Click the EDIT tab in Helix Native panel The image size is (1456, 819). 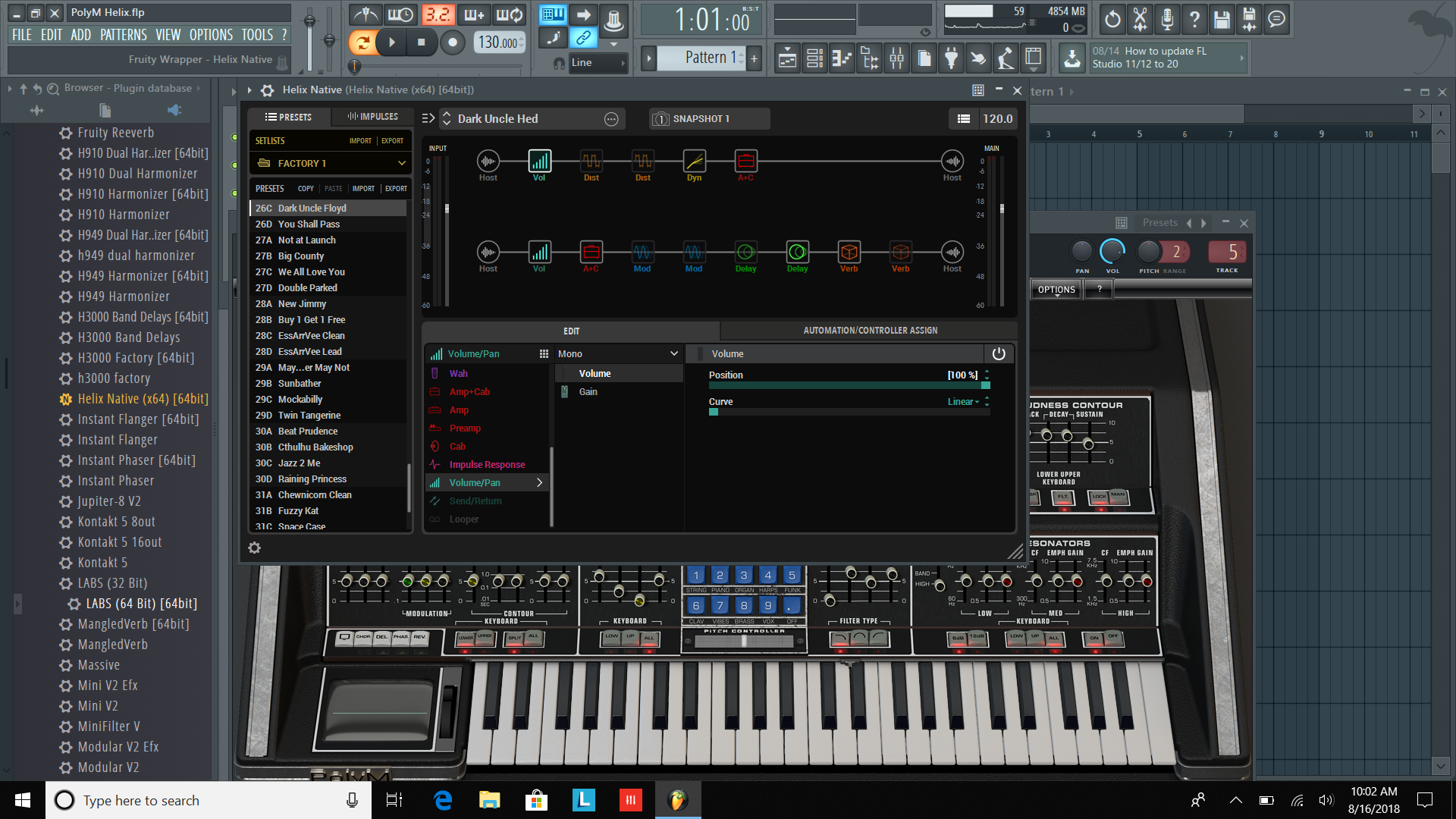tap(571, 330)
